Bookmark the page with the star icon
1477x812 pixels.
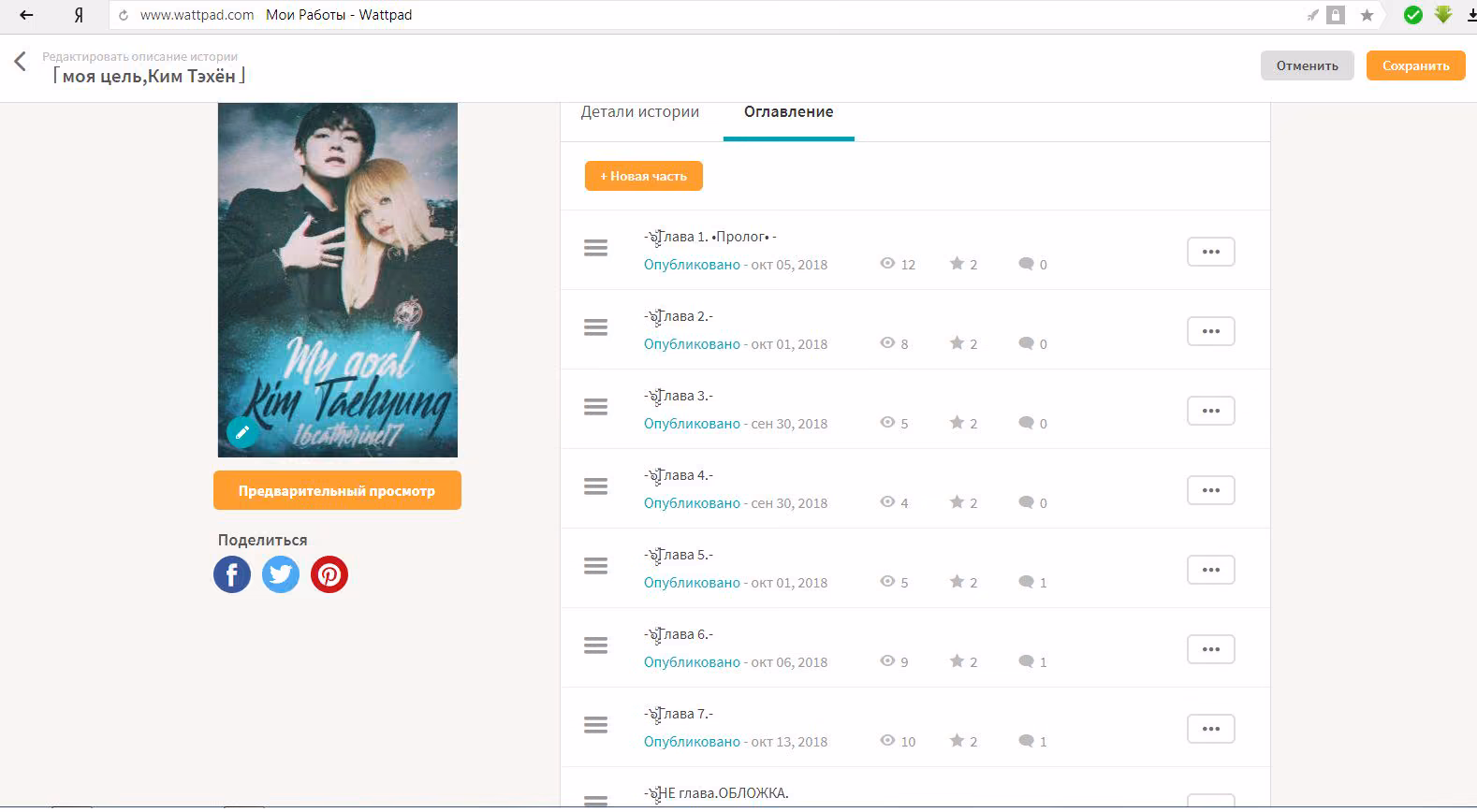(x=1367, y=15)
